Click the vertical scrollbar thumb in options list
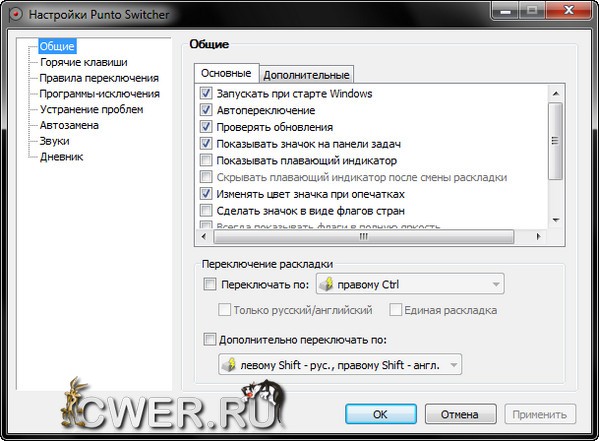599x441 pixels. coord(555,141)
